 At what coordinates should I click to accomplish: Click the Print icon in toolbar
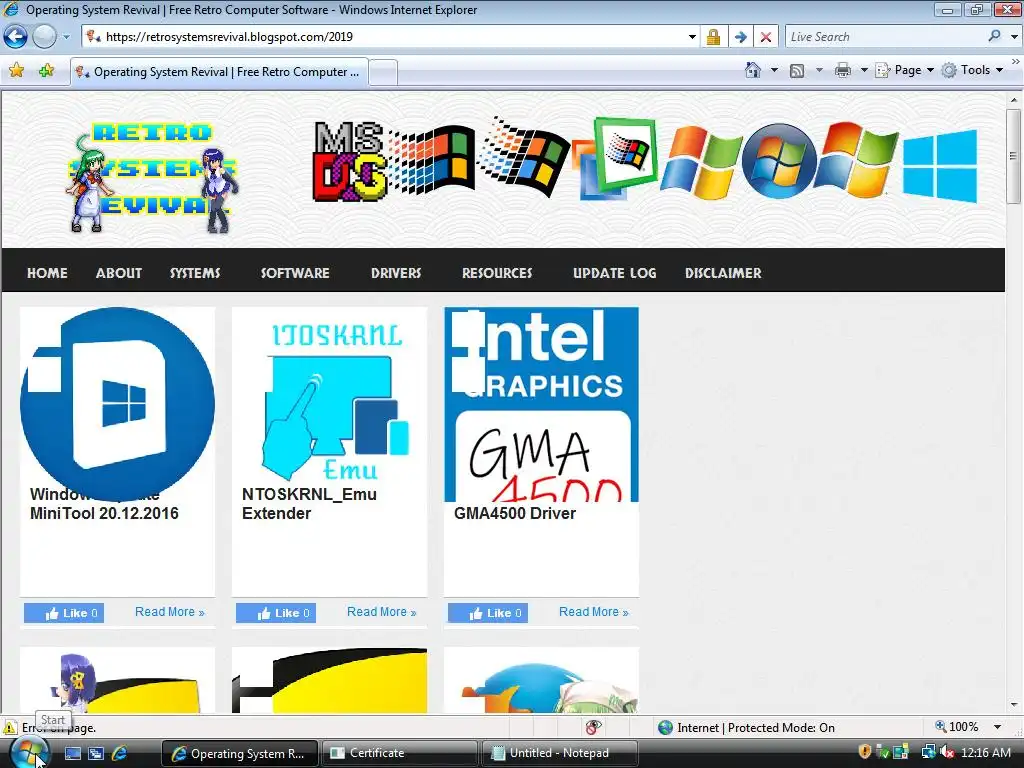(842, 70)
